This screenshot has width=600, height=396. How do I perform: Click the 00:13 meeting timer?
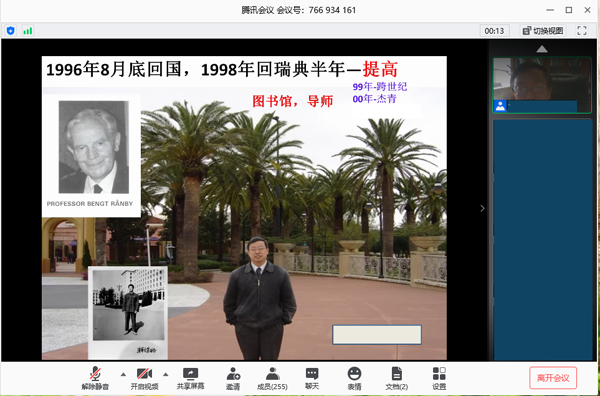pyautogui.click(x=494, y=31)
